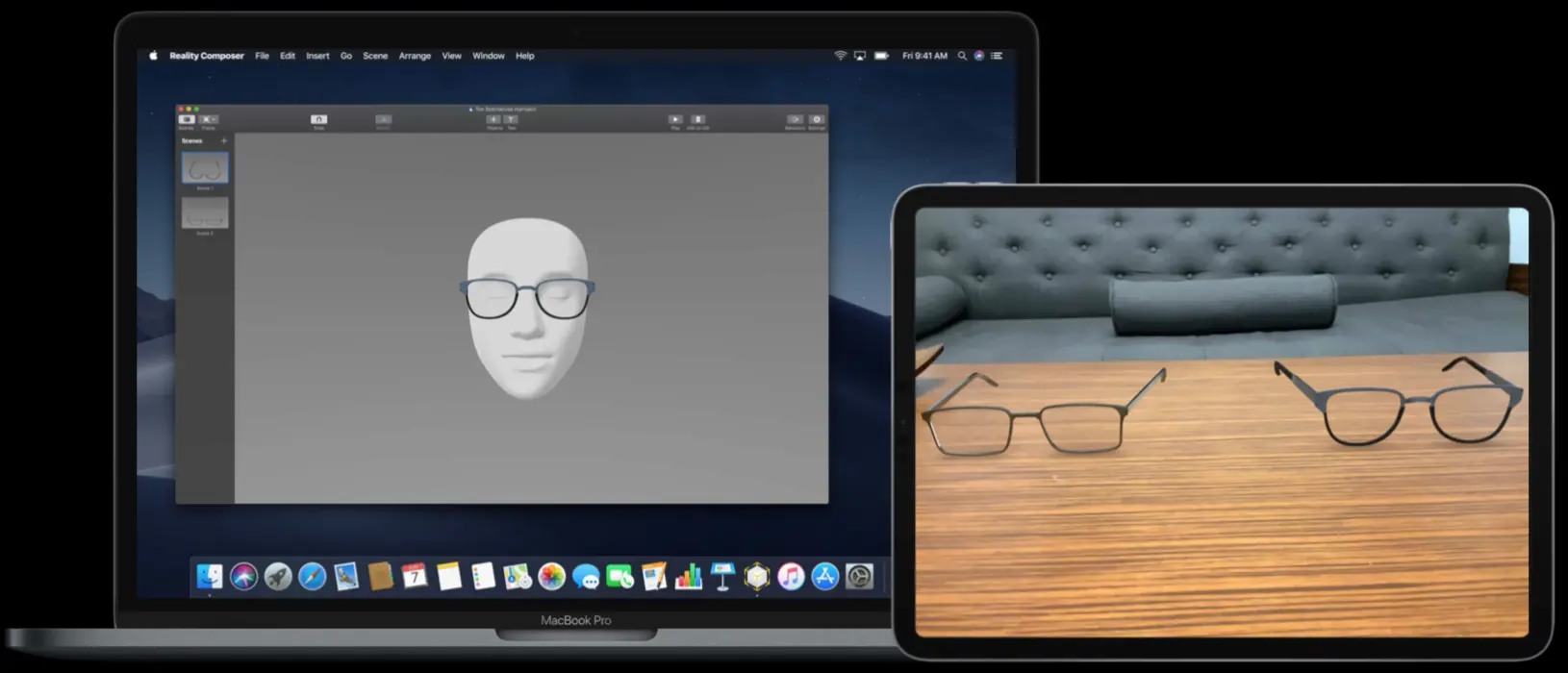
Task: Click the Wi-Fi status icon
Action: point(840,56)
